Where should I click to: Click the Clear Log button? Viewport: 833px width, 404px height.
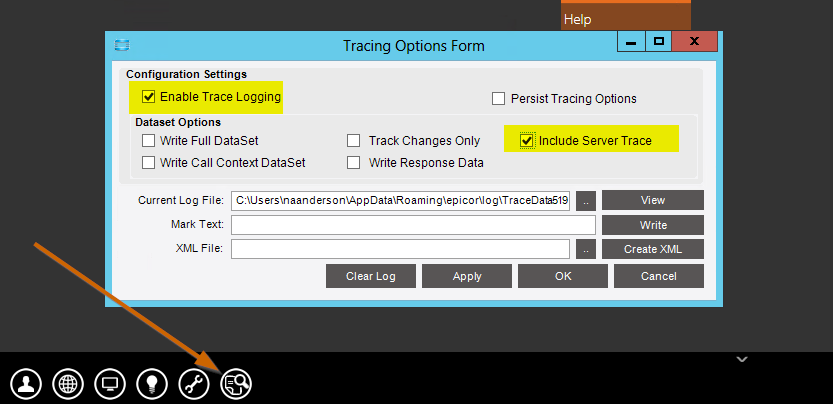371,276
